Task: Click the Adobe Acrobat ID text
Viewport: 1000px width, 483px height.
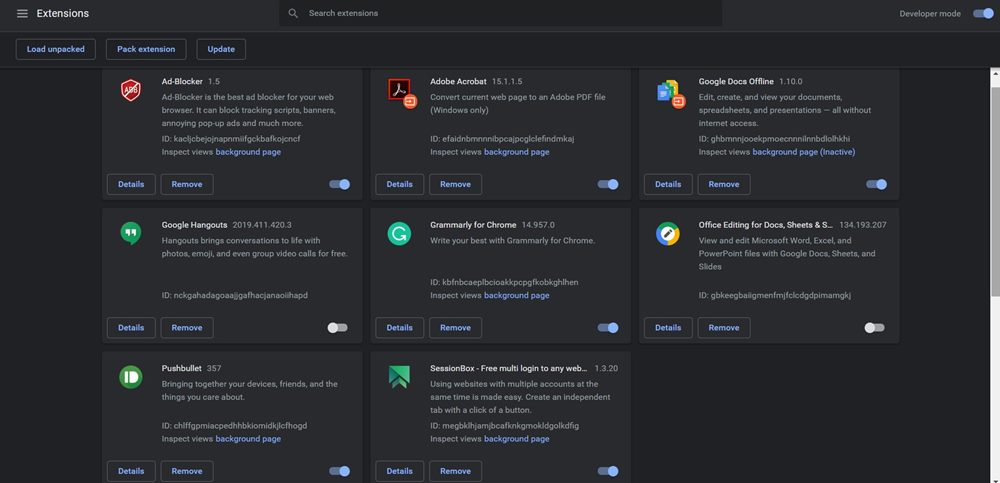Action: point(503,139)
